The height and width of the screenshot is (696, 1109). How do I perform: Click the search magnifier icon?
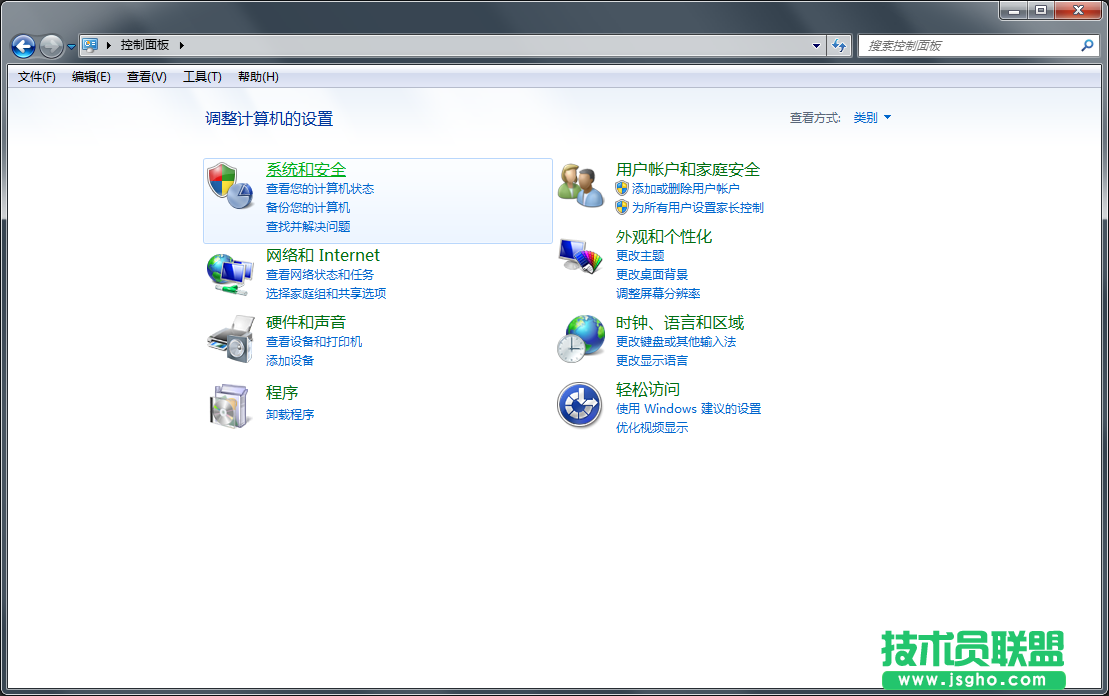[1087, 45]
